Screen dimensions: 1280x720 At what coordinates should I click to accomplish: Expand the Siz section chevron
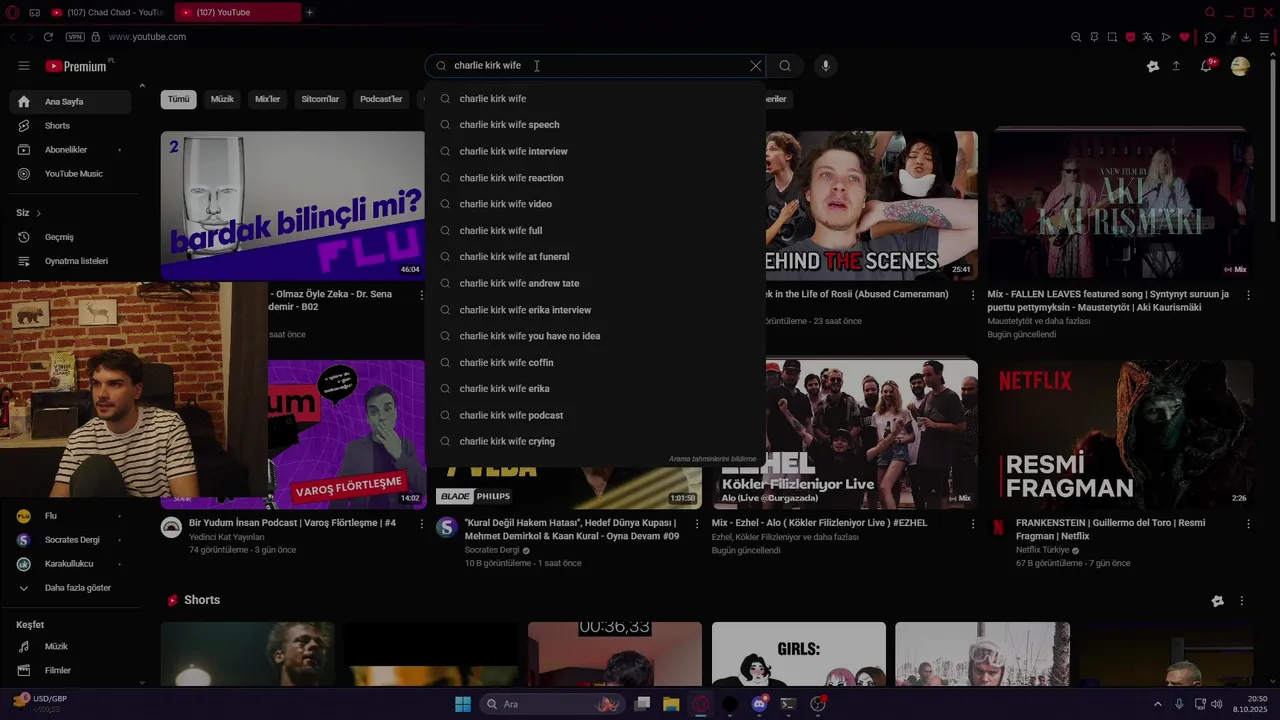[38, 213]
